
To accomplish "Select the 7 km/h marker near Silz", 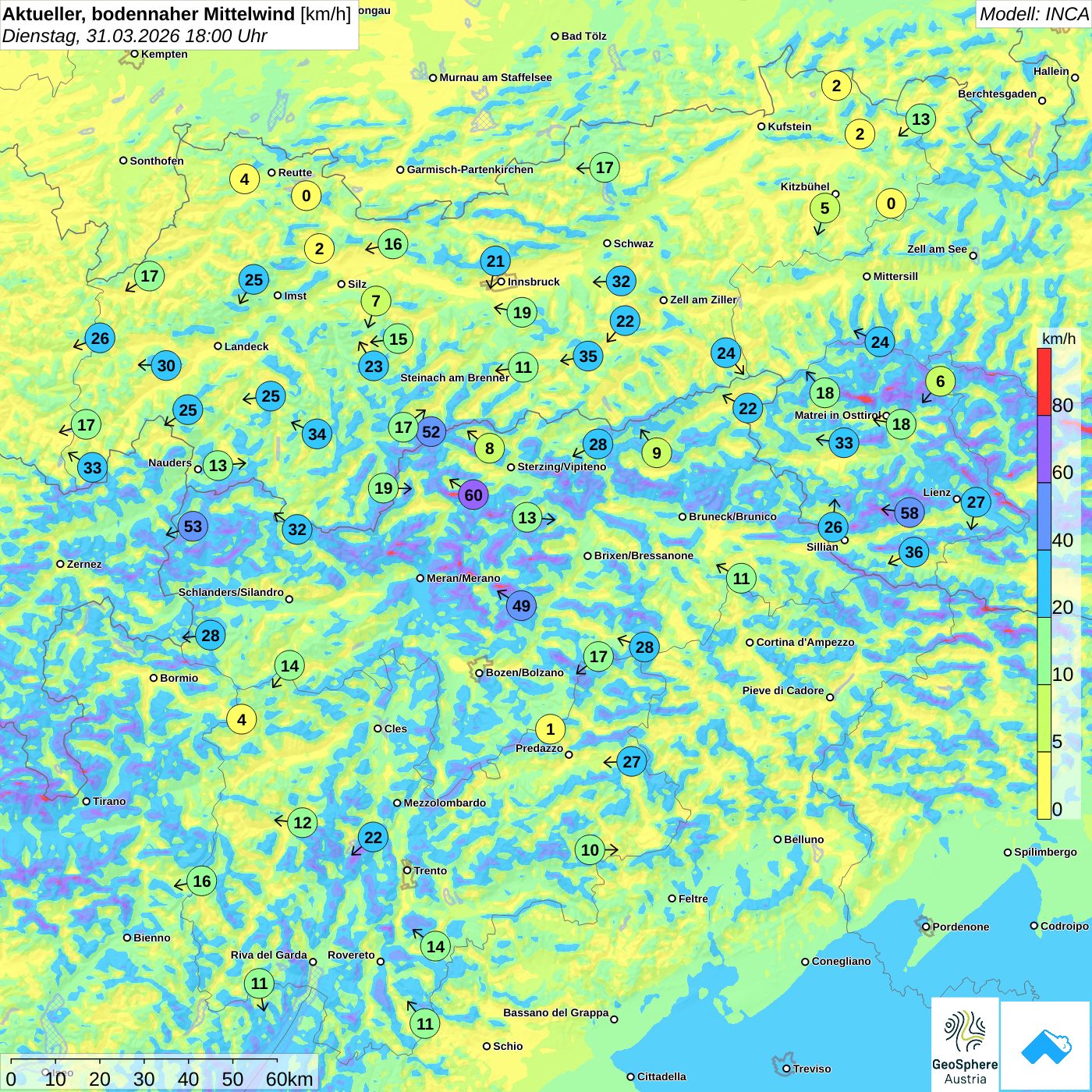I will coord(376,301).
